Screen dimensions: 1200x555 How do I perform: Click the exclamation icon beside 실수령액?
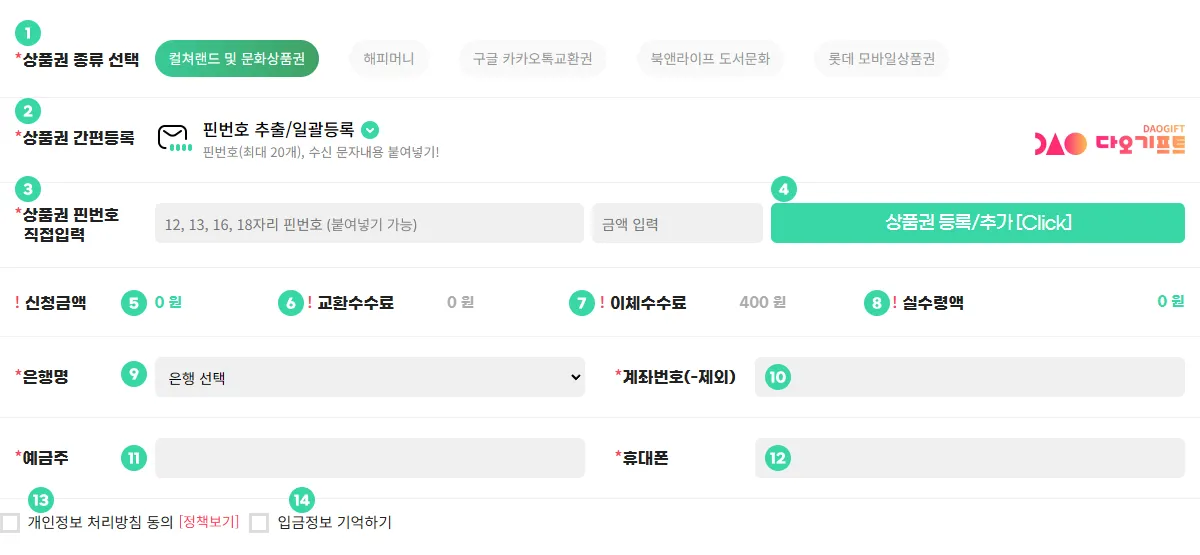[894, 303]
